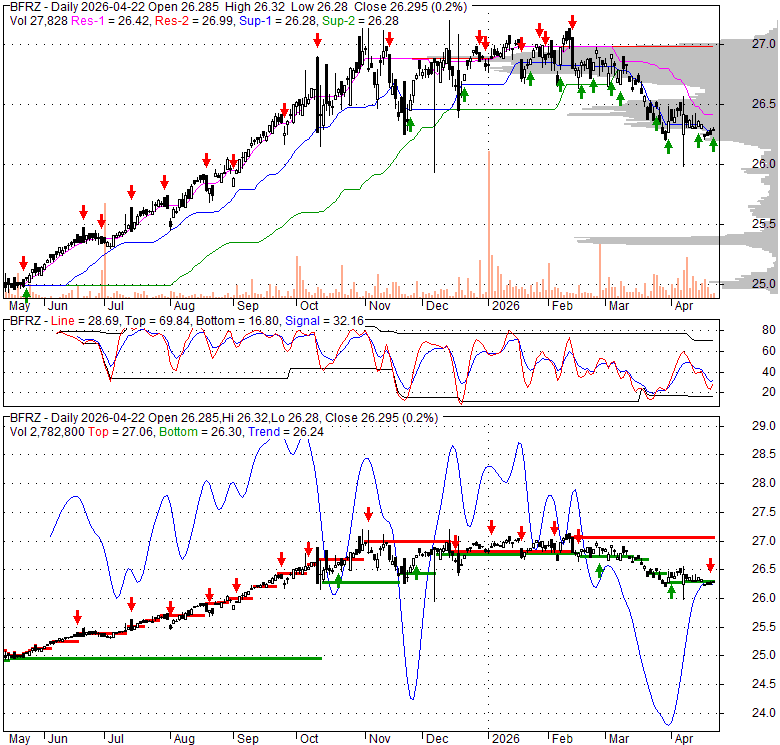
Task: Click the 60 level on oscillator axis
Action: click(x=769, y=351)
